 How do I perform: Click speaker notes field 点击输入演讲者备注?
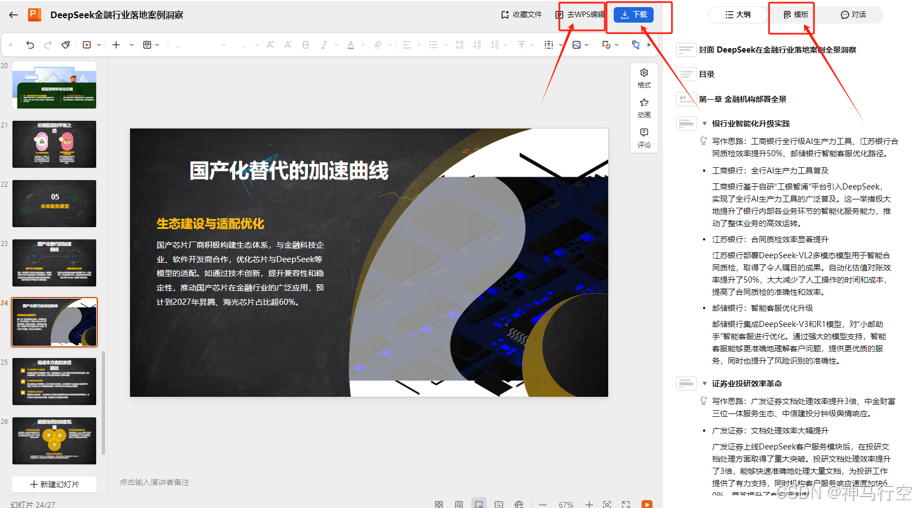154,482
